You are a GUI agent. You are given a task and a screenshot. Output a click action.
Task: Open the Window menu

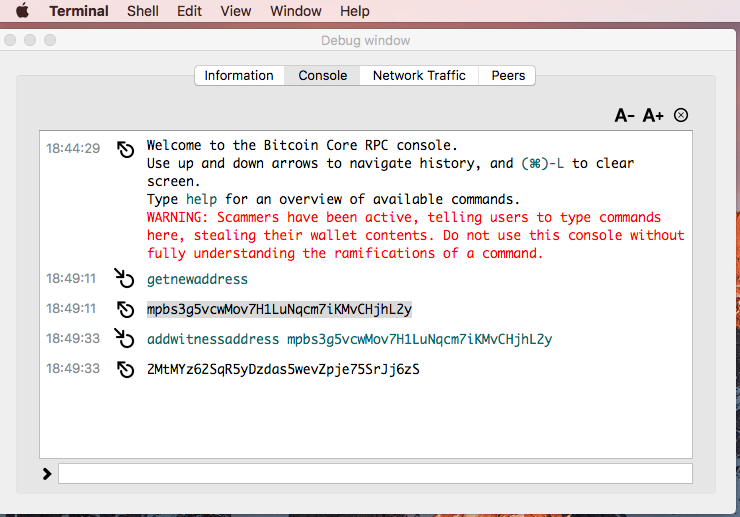point(295,11)
